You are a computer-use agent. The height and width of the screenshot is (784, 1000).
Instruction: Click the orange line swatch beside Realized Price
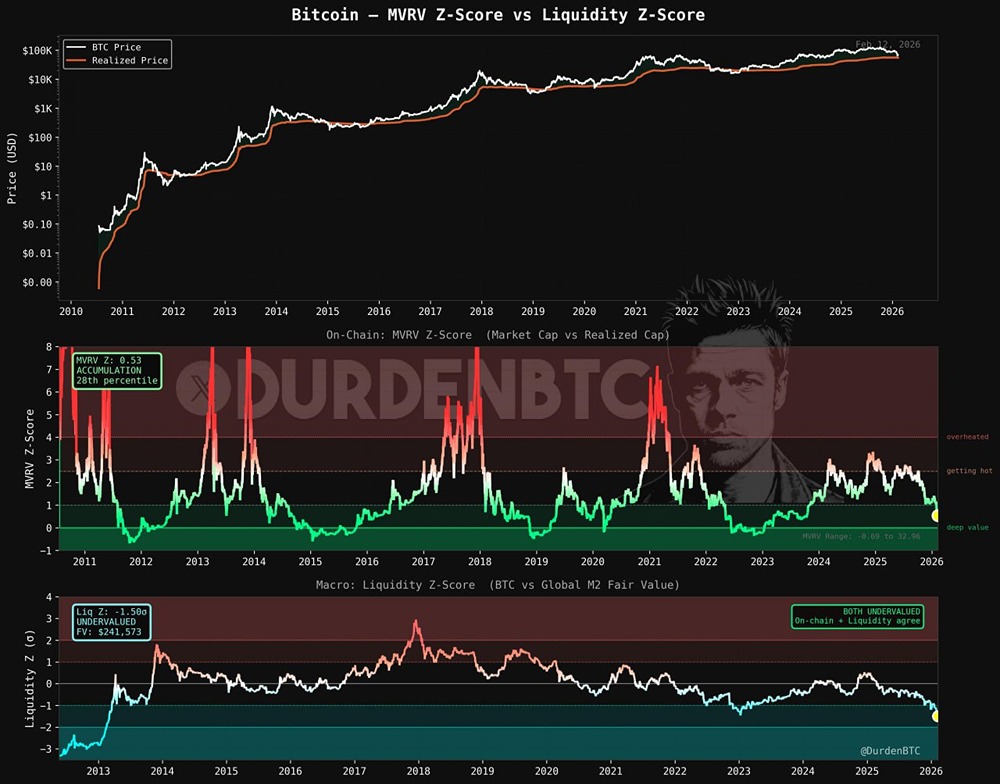[77, 61]
